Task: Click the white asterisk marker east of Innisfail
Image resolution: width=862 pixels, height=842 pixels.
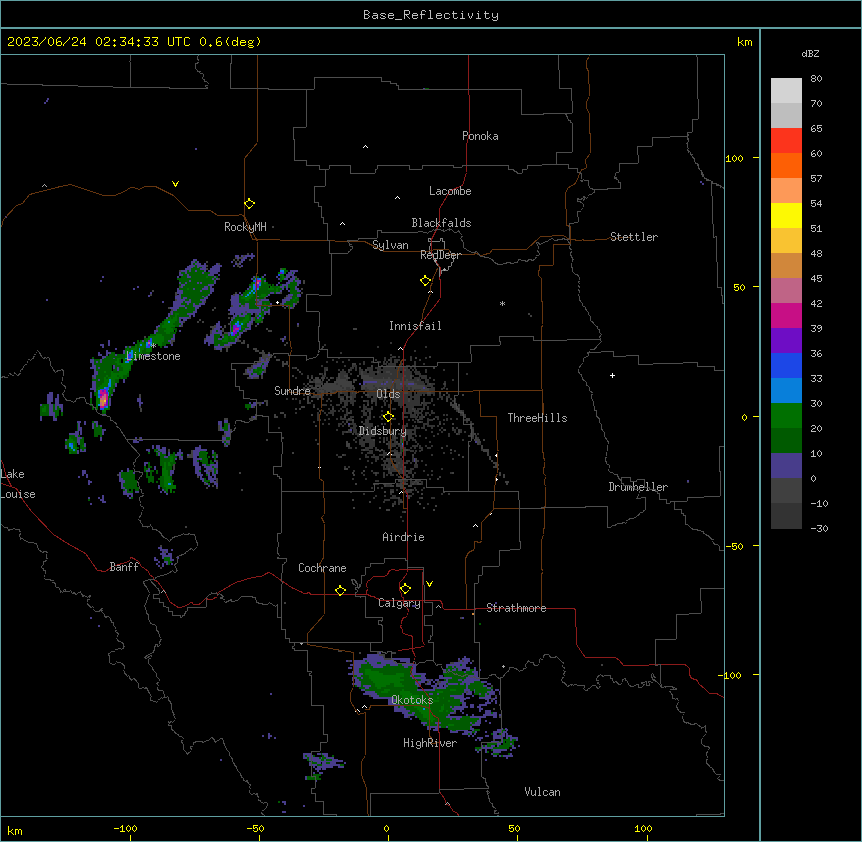Action: [502, 303]
